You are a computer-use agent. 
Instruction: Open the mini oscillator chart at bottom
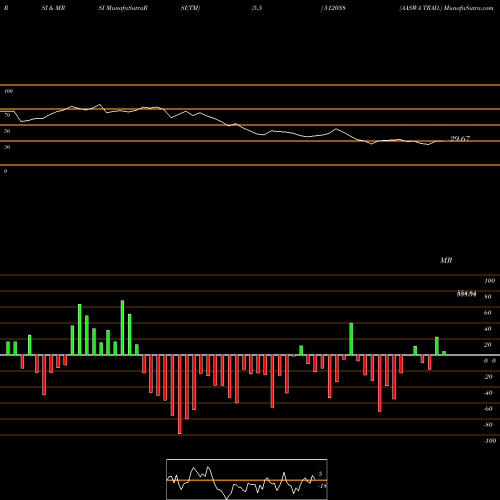247,479
